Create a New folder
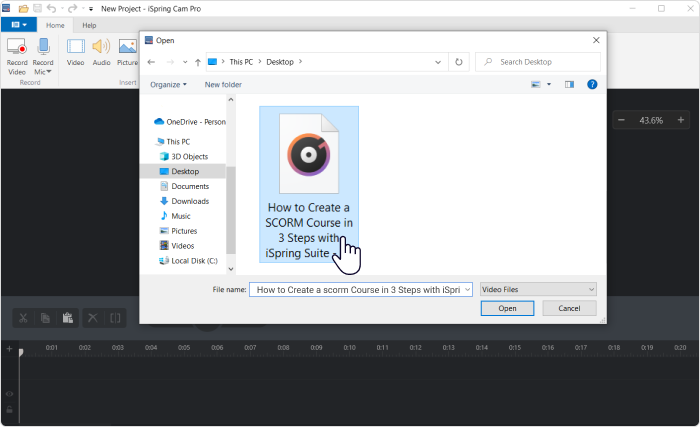The height and width of the screenshot is (427, 700). click(223, 85)
